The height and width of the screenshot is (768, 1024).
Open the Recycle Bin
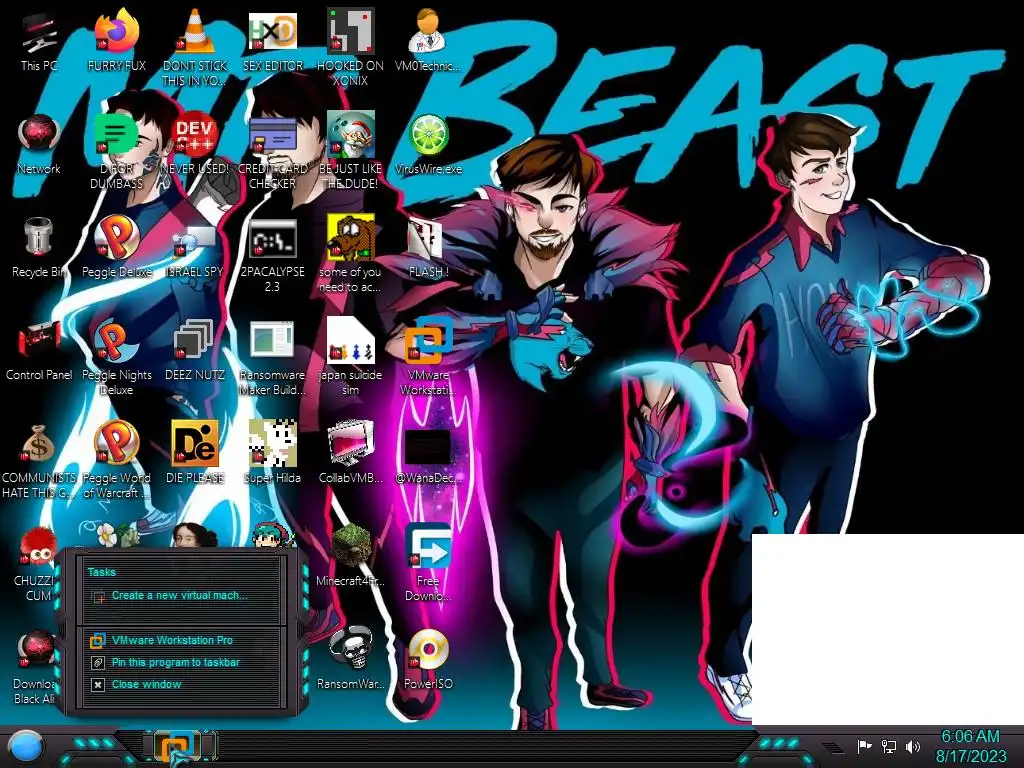coord(39,248)
